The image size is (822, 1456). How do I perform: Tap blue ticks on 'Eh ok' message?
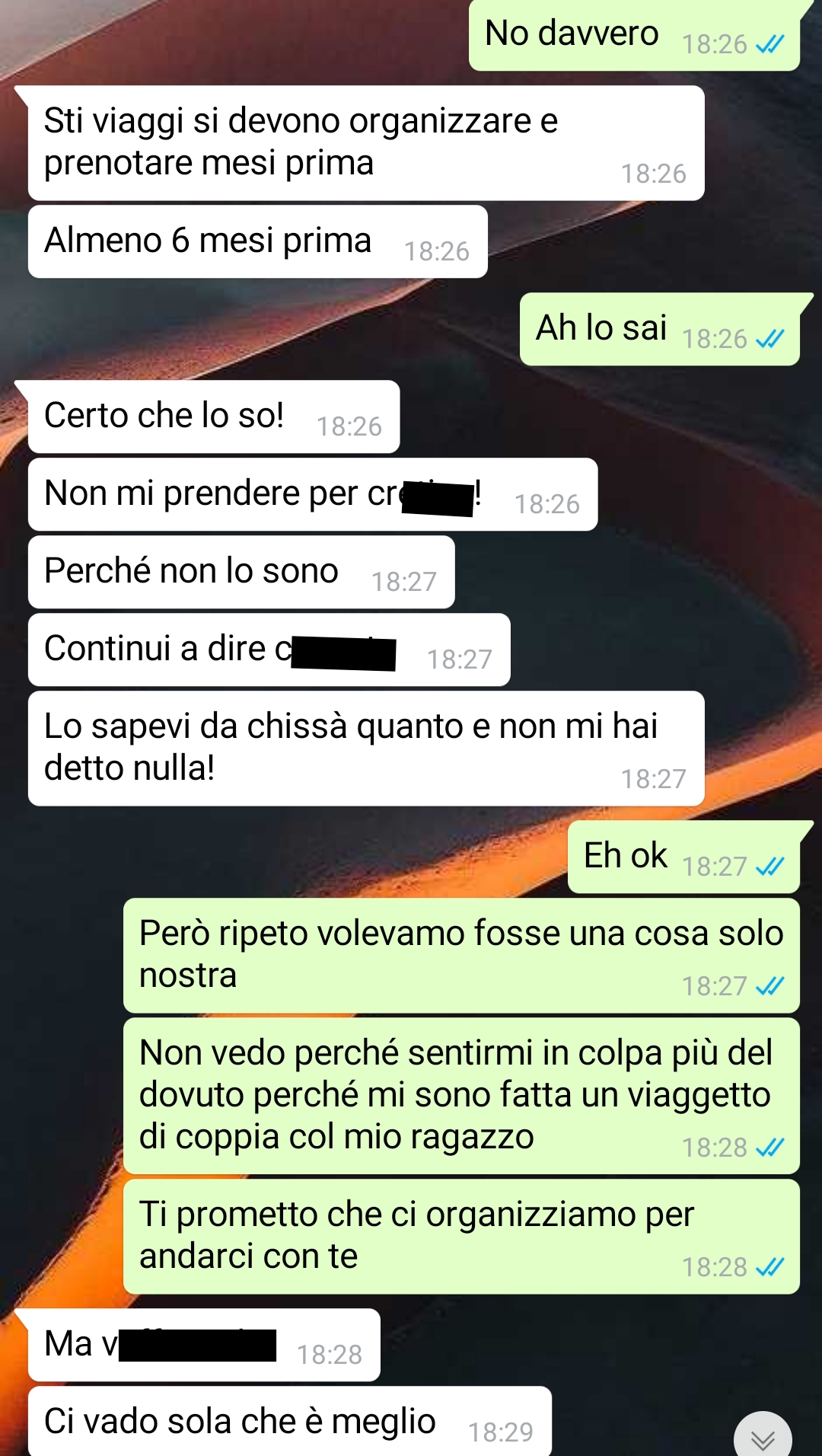coord(769,867)
